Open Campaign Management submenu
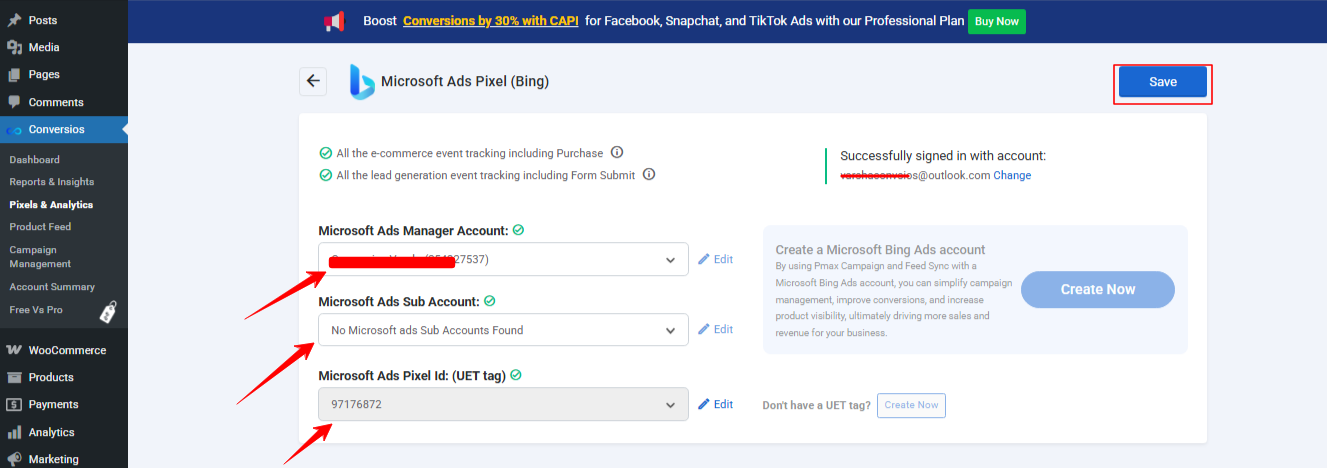The image size is (1327, 468). [x=40, y=257]
